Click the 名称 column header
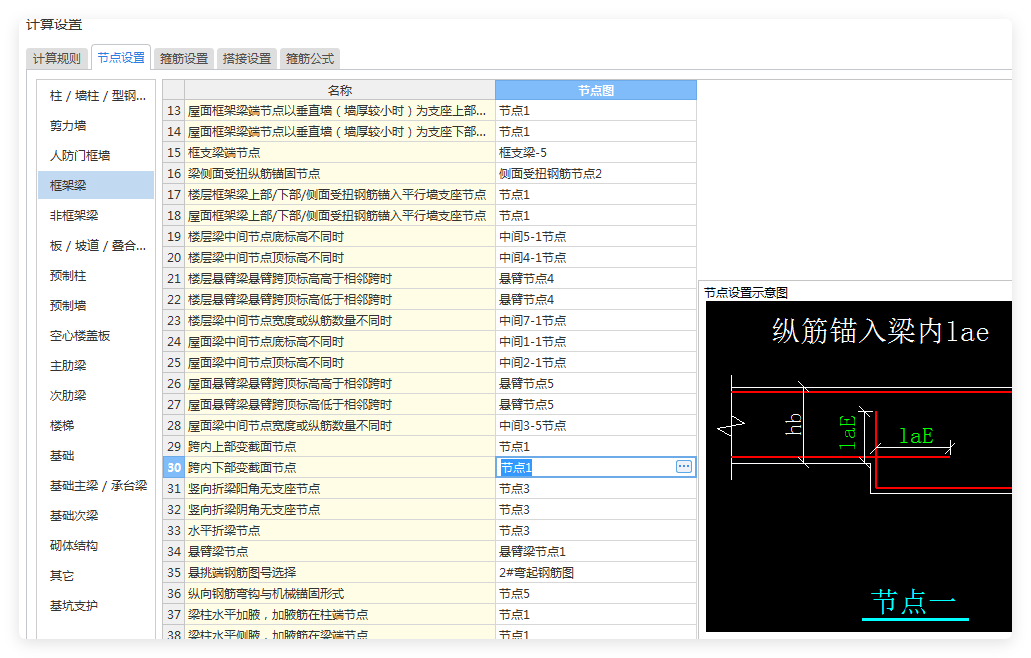 [340, 90]
